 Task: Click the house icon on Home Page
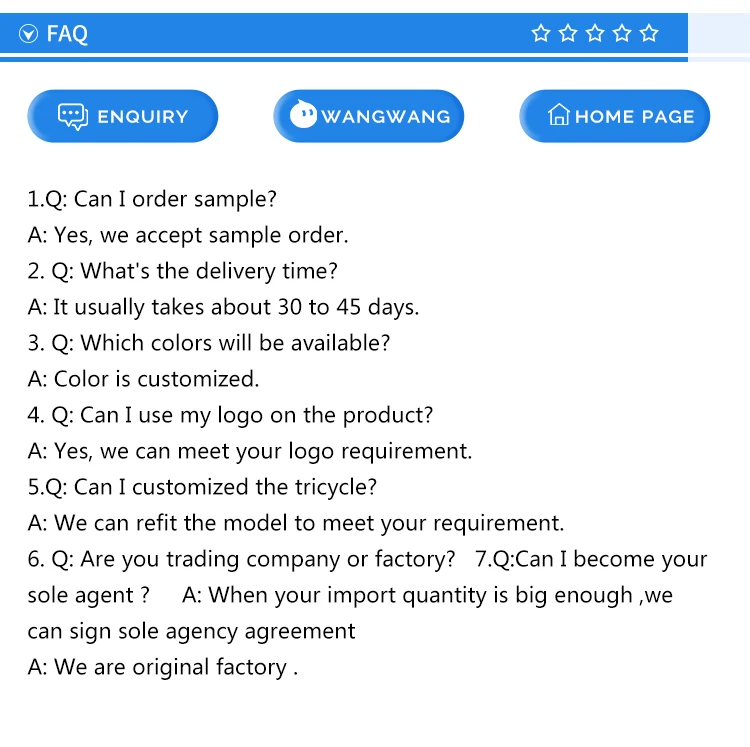point(559,116)
